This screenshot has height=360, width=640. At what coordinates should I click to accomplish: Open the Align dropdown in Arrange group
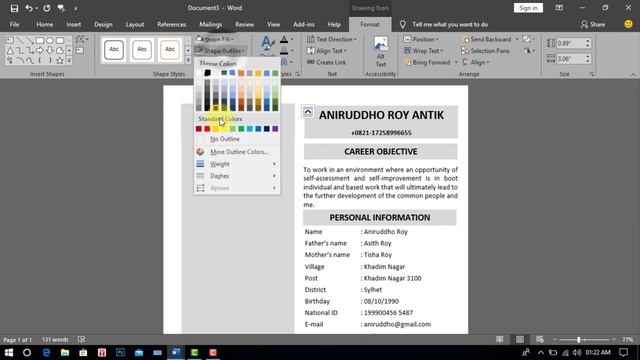point(476,62)
